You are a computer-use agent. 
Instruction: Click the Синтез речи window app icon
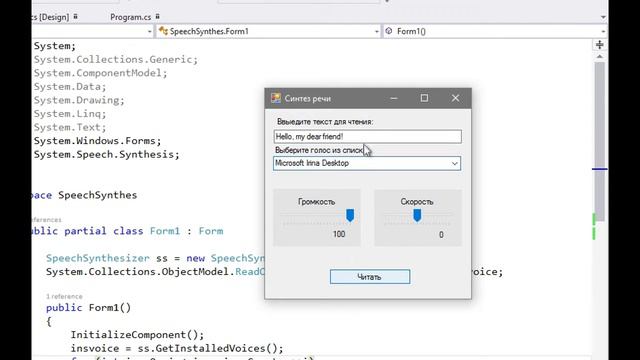point(276,98)
